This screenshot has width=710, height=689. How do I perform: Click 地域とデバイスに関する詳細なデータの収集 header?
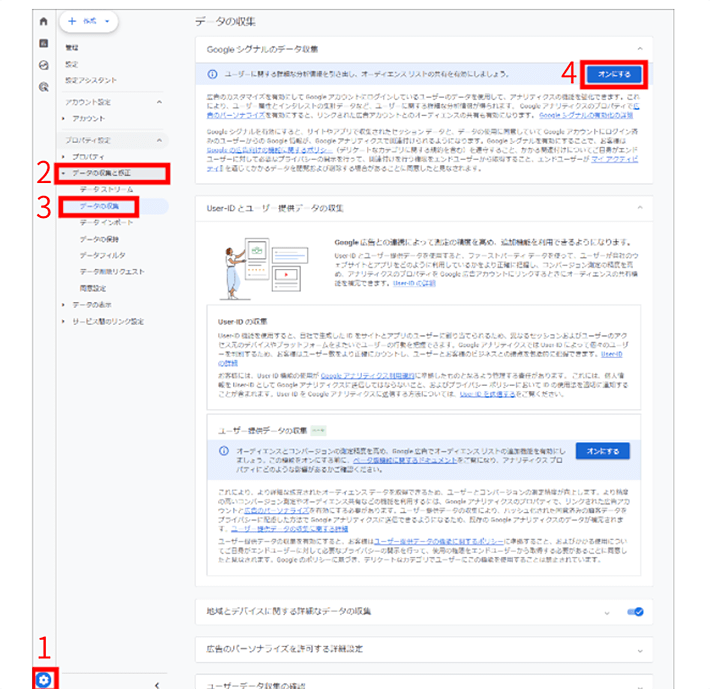288,612
